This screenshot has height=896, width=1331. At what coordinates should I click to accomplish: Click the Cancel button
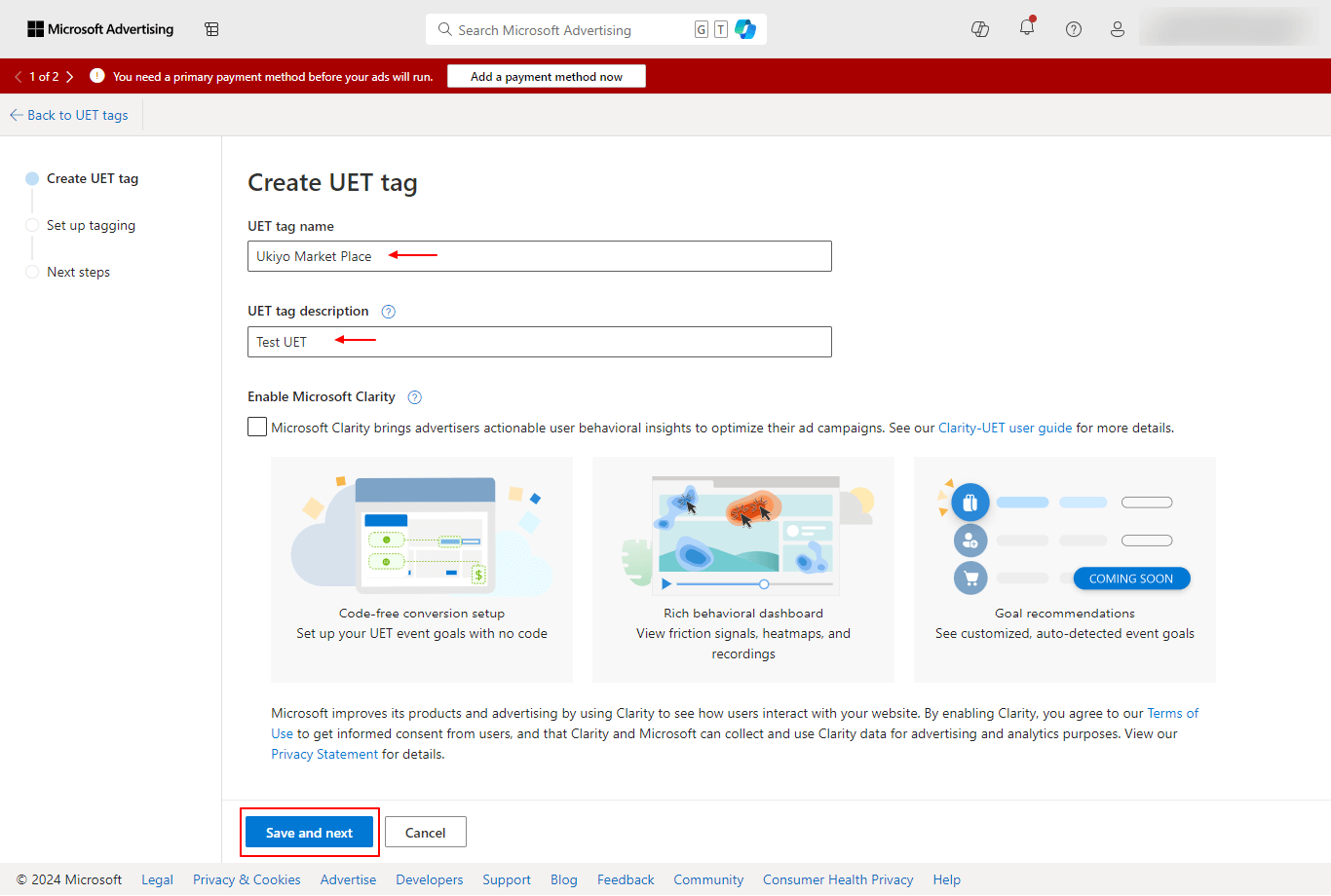coord(426,833)
